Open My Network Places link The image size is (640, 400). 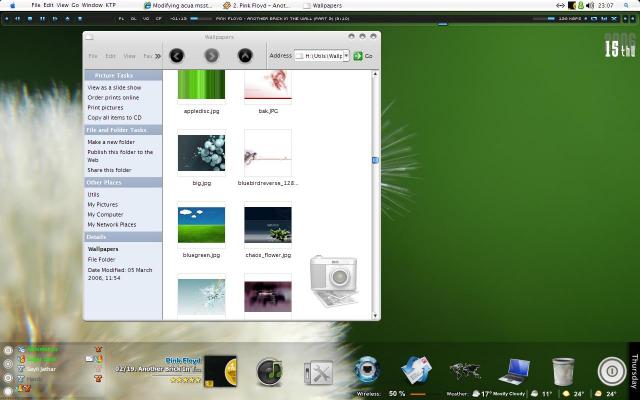[x=112, y=224]
